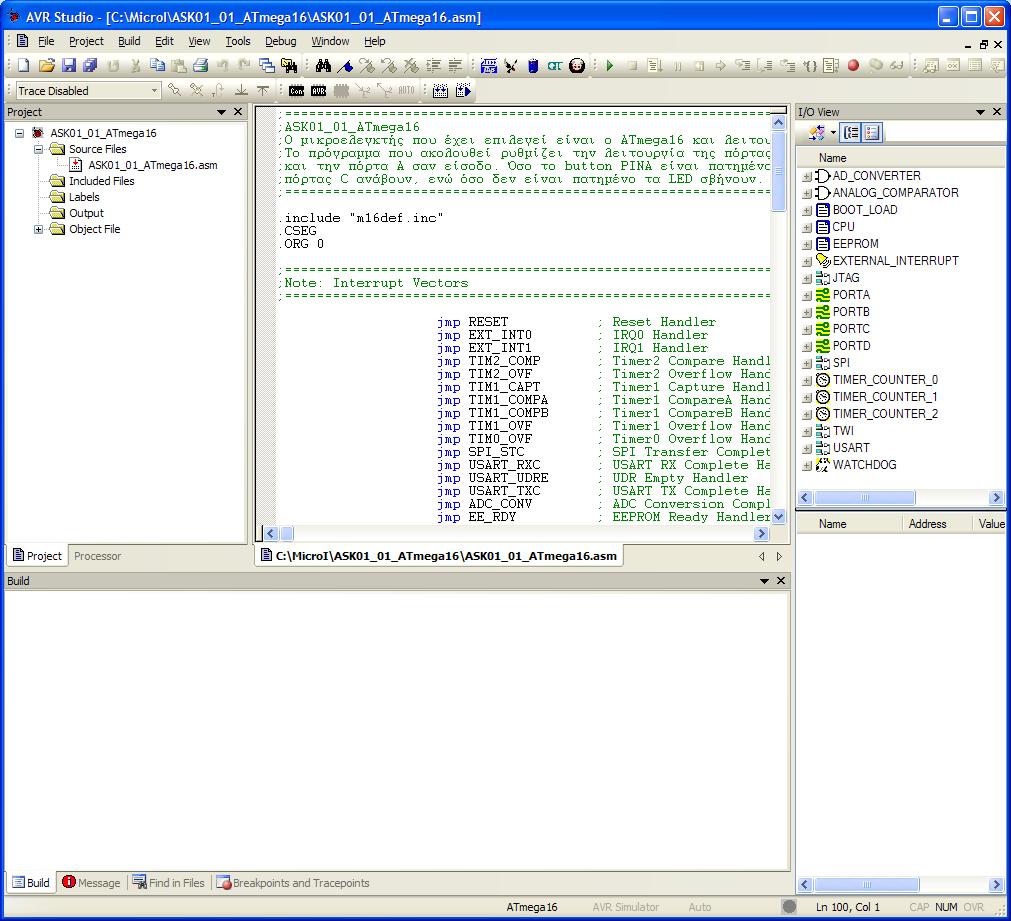Open Breakpoints and Tracepoints tab
The height and width of the screenshot is (921, 1011).
point(293,883)
